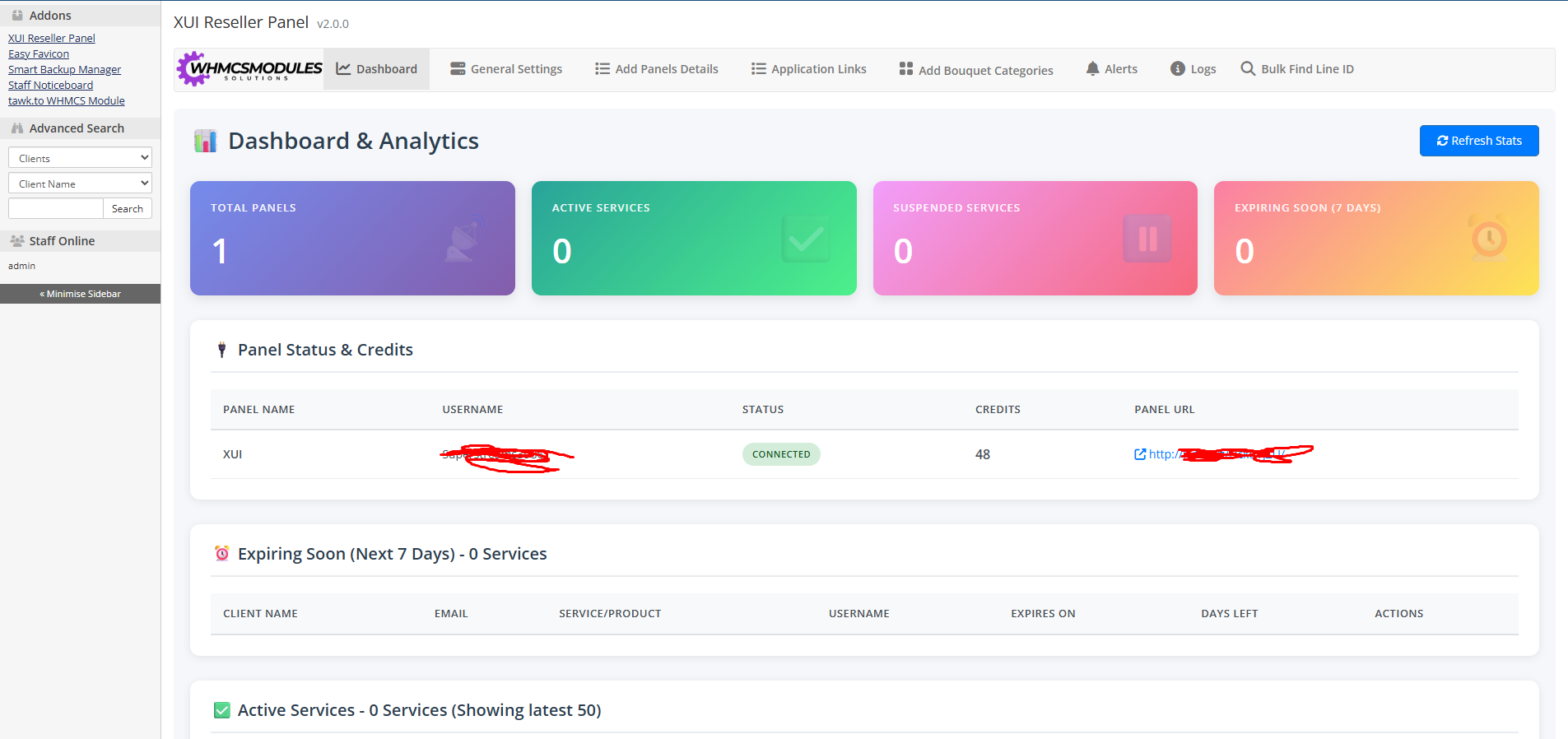Open the Application Links tab
Screen dimensions: 1568x739
coord(809,69)
